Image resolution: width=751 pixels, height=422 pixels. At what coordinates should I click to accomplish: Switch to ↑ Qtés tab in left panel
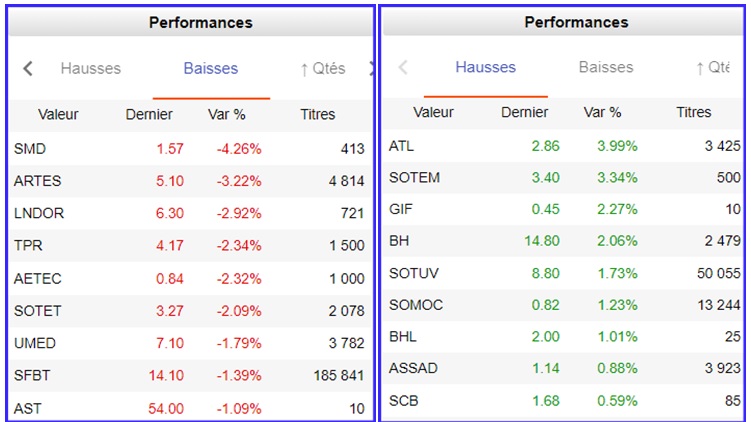[x=322, y=69]
